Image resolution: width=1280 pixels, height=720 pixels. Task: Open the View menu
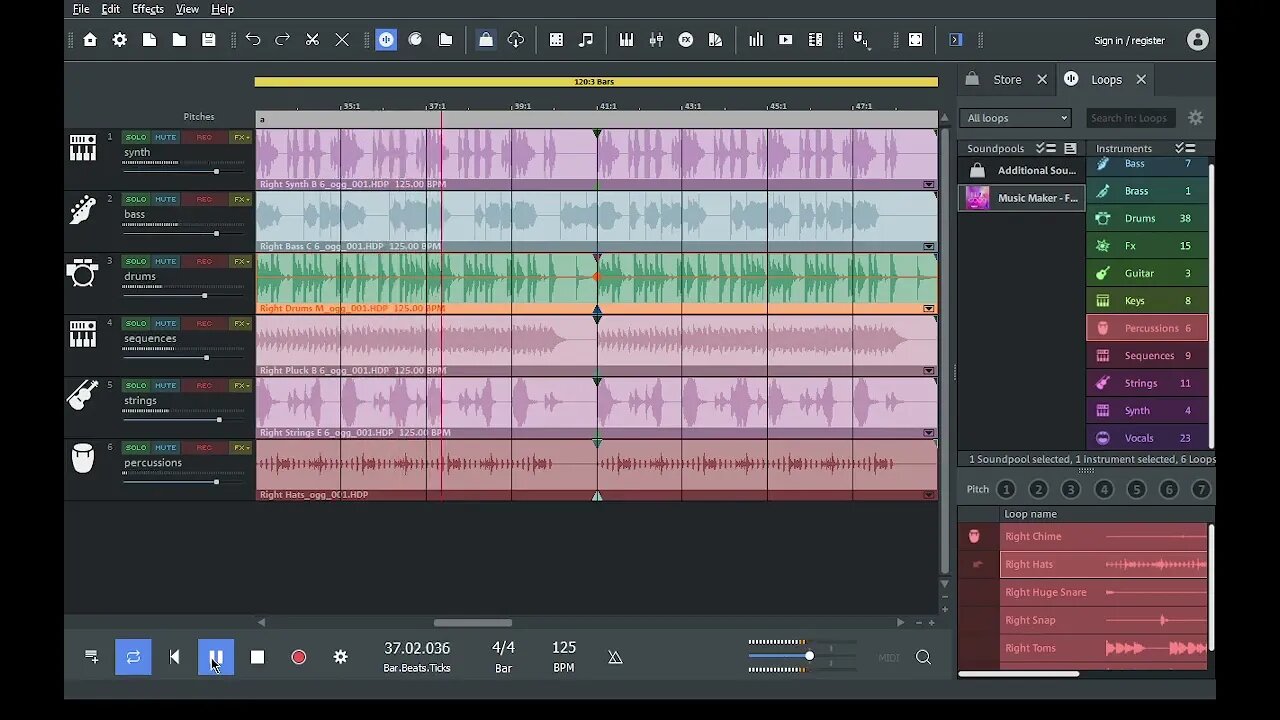coord(187,9)
